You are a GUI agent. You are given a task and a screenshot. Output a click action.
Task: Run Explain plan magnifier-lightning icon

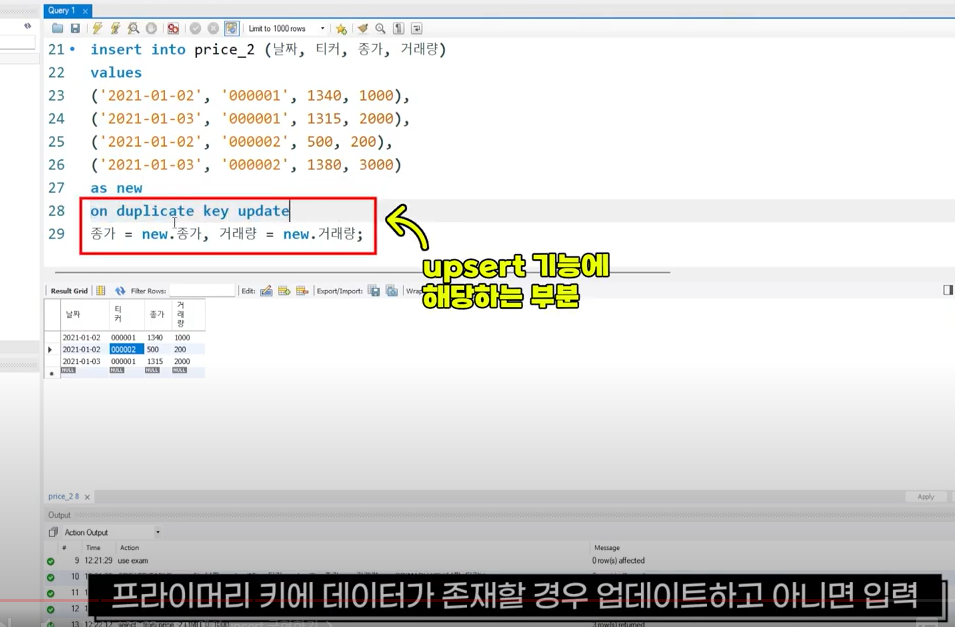pos(133,28)
